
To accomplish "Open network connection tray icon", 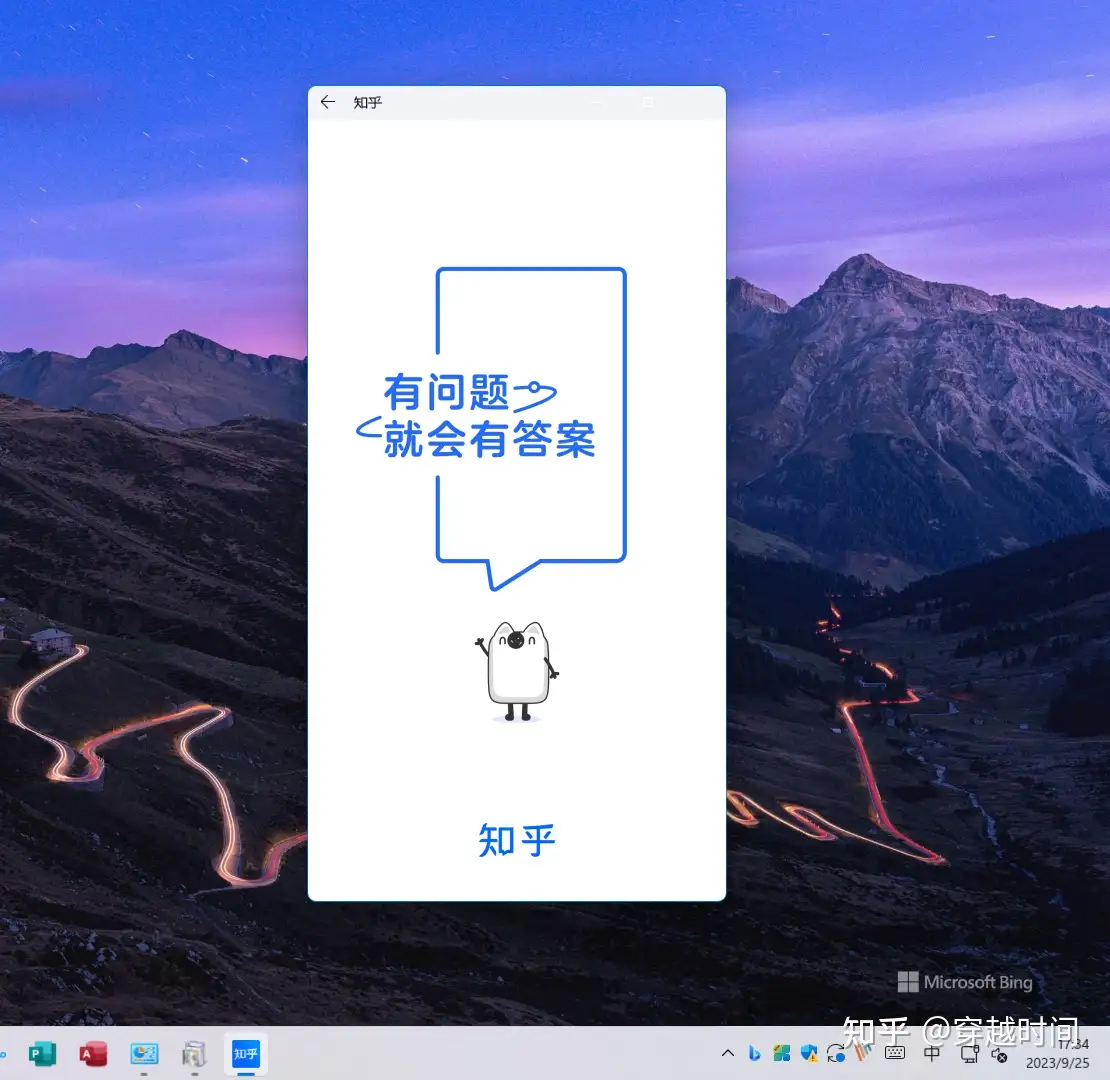I will (969, 1055).
